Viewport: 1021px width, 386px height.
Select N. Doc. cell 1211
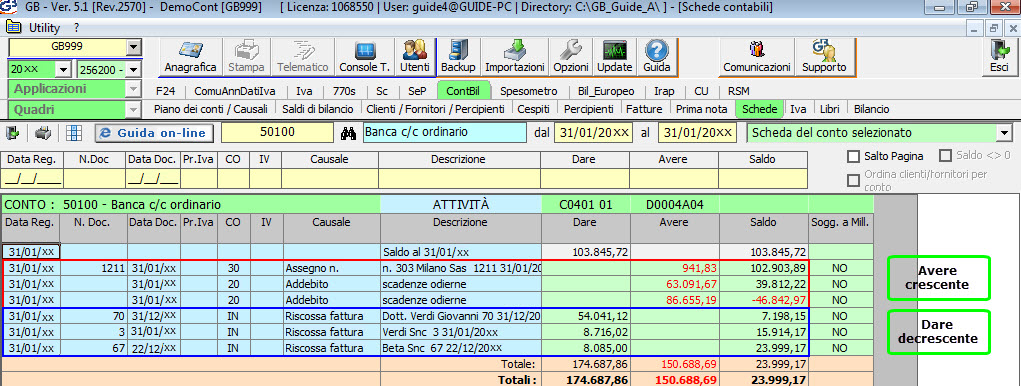[93, 268]
